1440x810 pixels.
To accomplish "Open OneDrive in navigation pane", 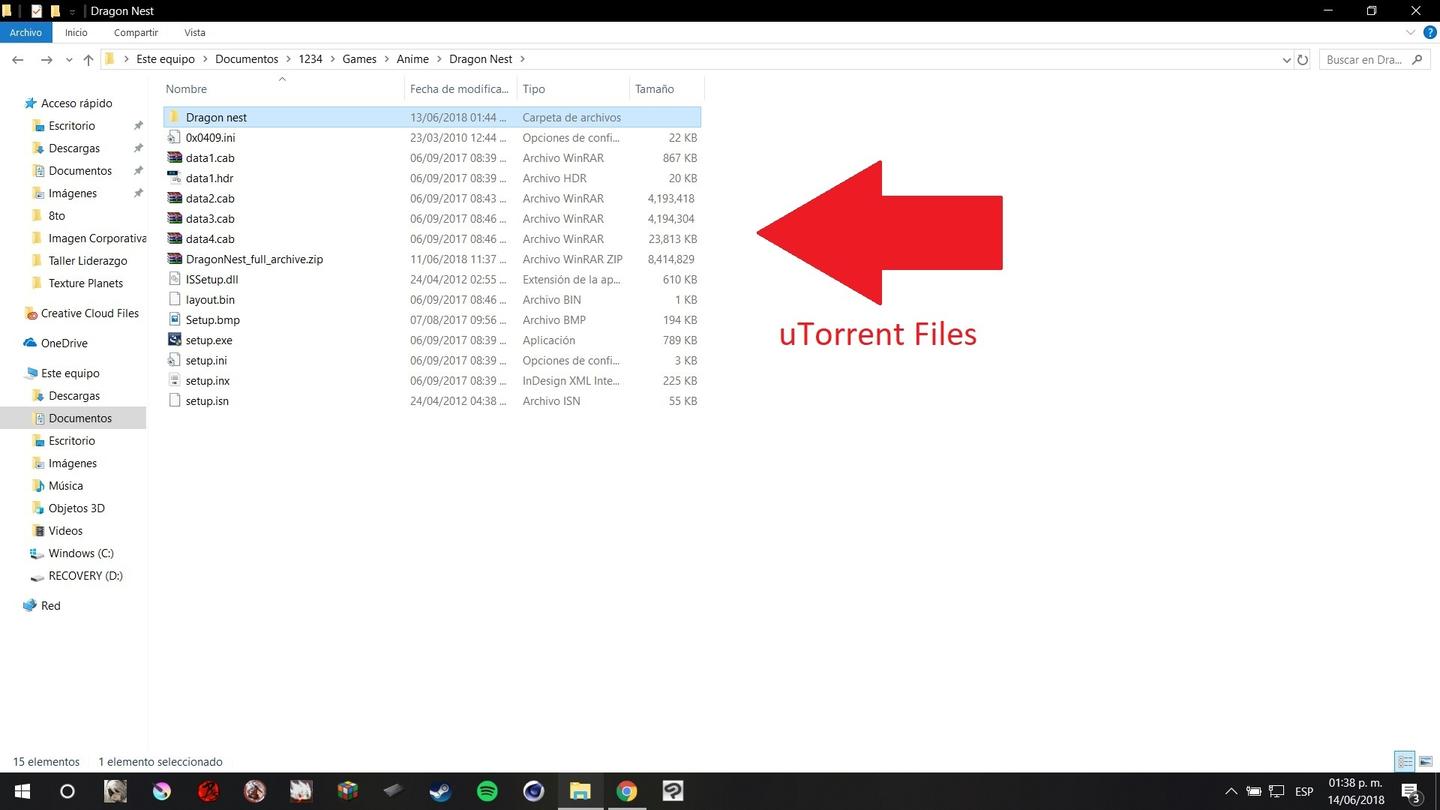I will (64, 343).
